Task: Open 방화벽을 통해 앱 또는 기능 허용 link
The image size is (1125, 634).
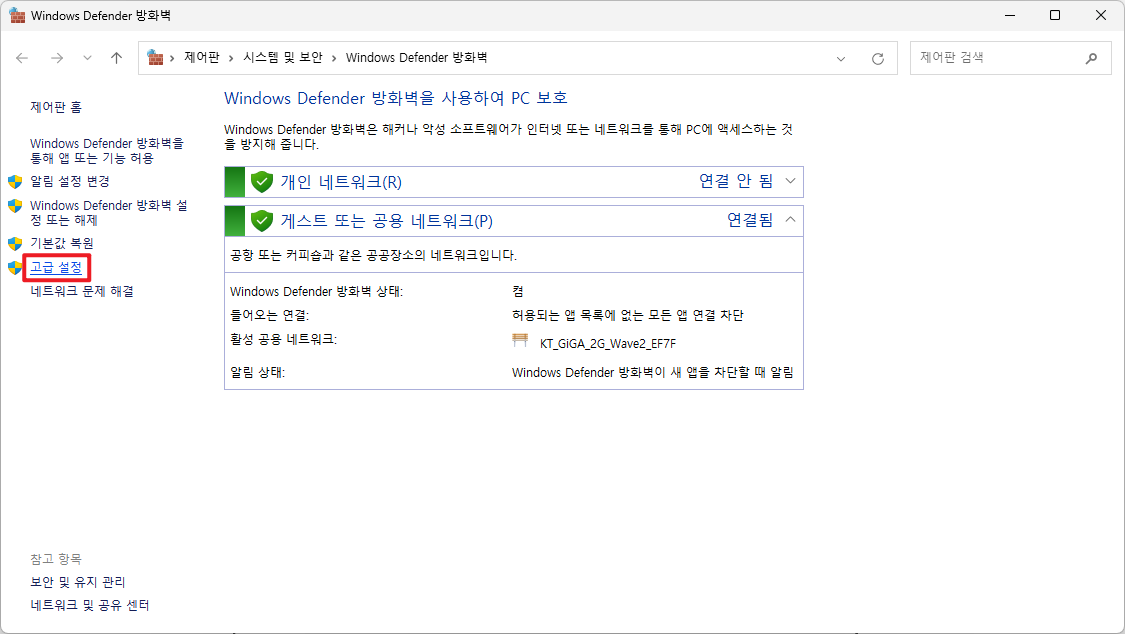Action: coord(107,151)
